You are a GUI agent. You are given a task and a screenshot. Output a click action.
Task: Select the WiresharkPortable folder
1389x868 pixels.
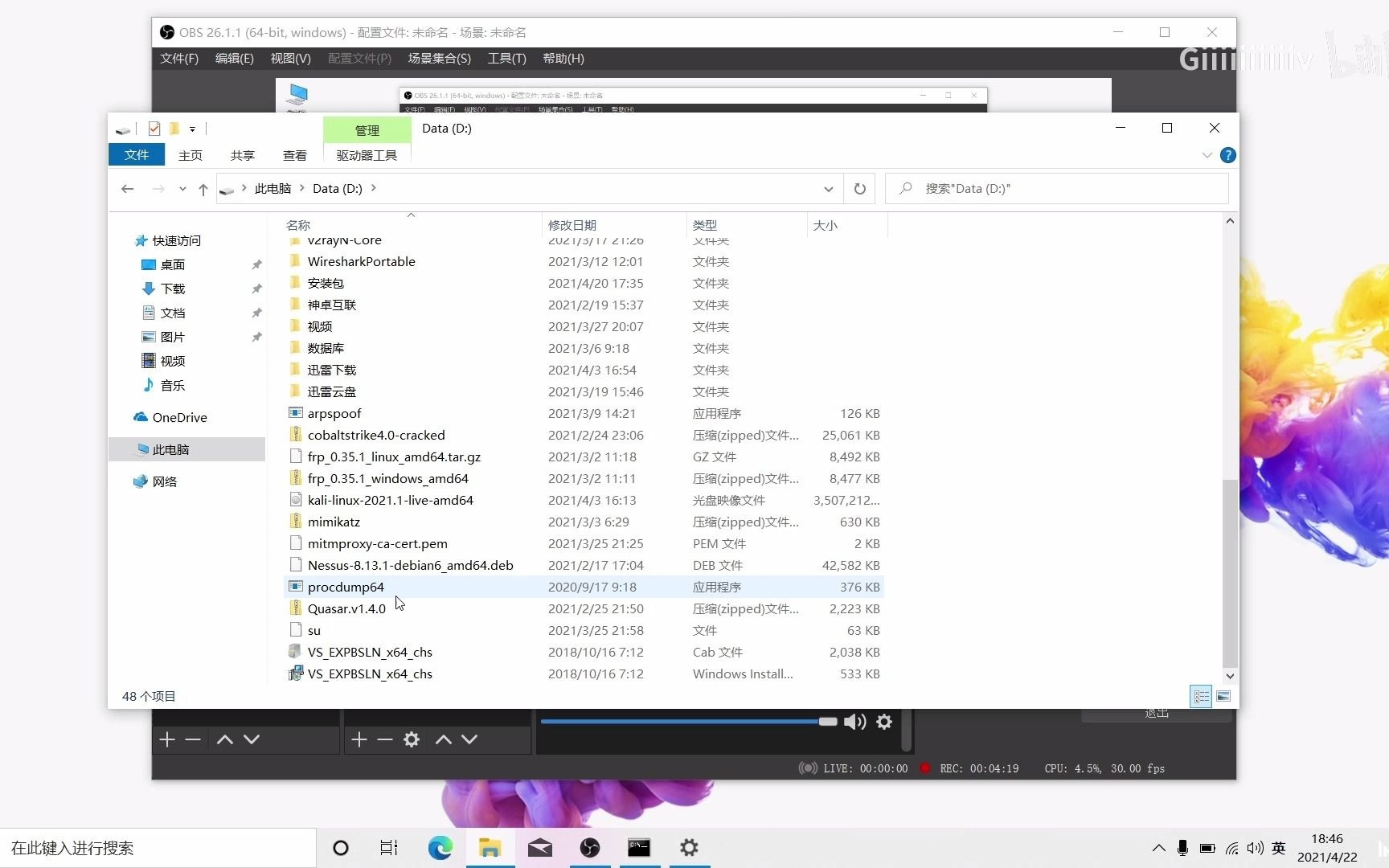pos(361,261)
